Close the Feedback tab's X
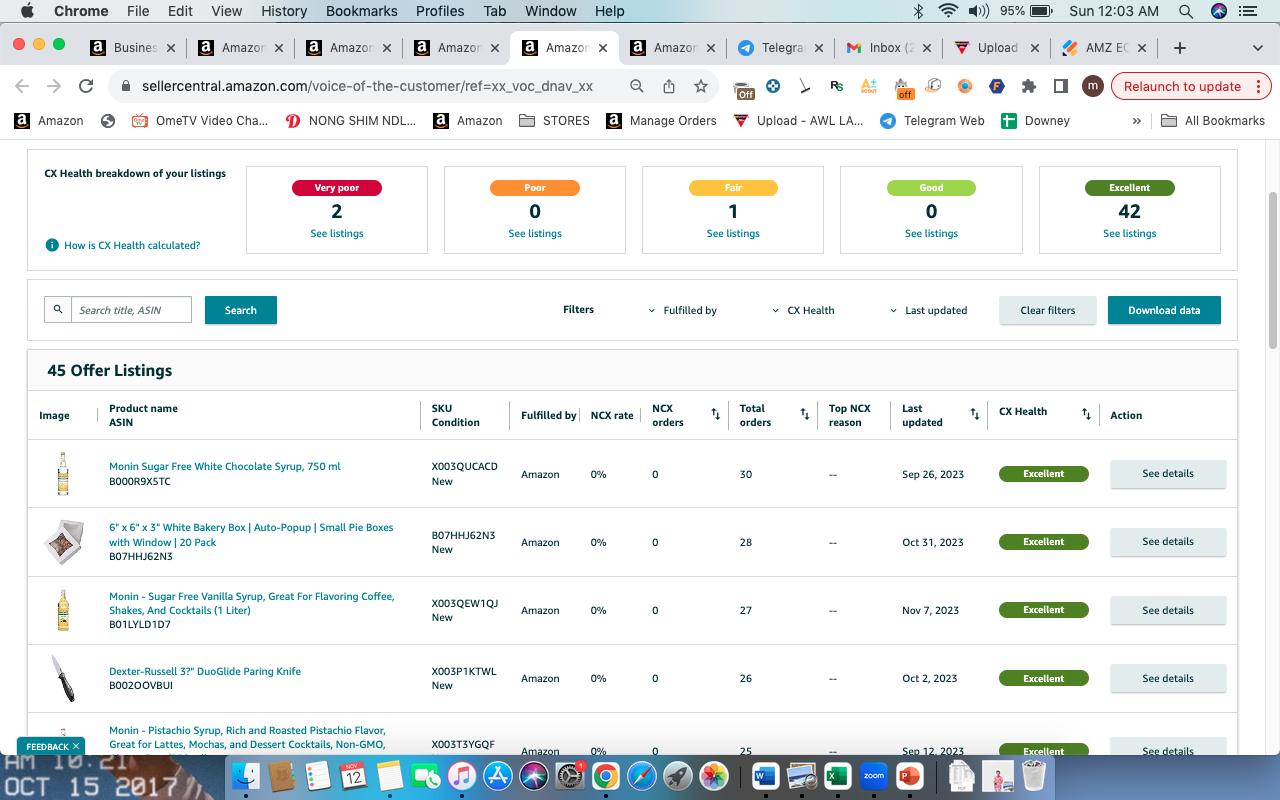Screen dimensions: 1280x800 [76, 746]
